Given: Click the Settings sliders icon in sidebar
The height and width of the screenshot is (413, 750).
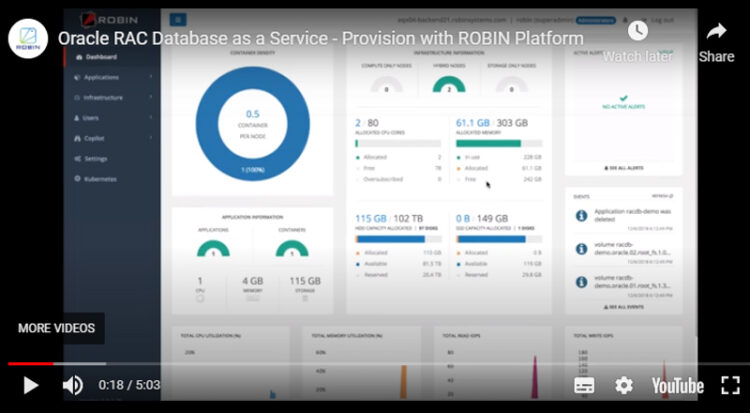Looking at the screenshot, I should click(77, 158).
